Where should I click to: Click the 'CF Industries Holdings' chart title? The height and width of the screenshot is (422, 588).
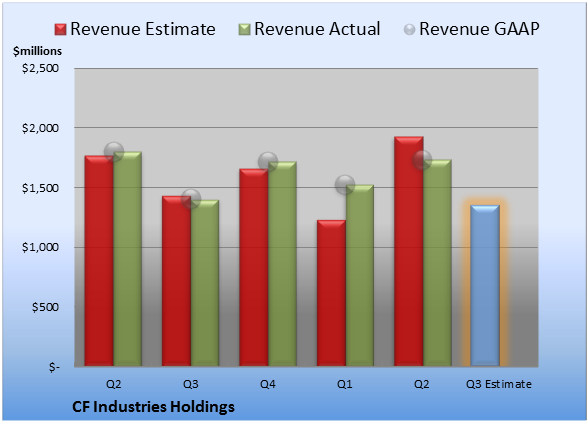[153, 407]
